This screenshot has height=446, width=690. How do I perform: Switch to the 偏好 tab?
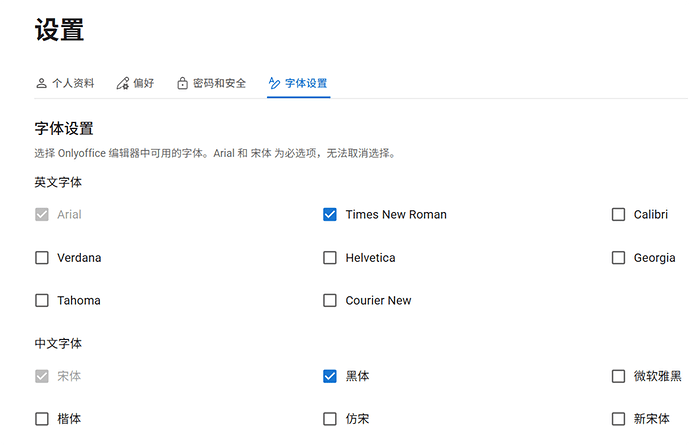click(135, 83)
